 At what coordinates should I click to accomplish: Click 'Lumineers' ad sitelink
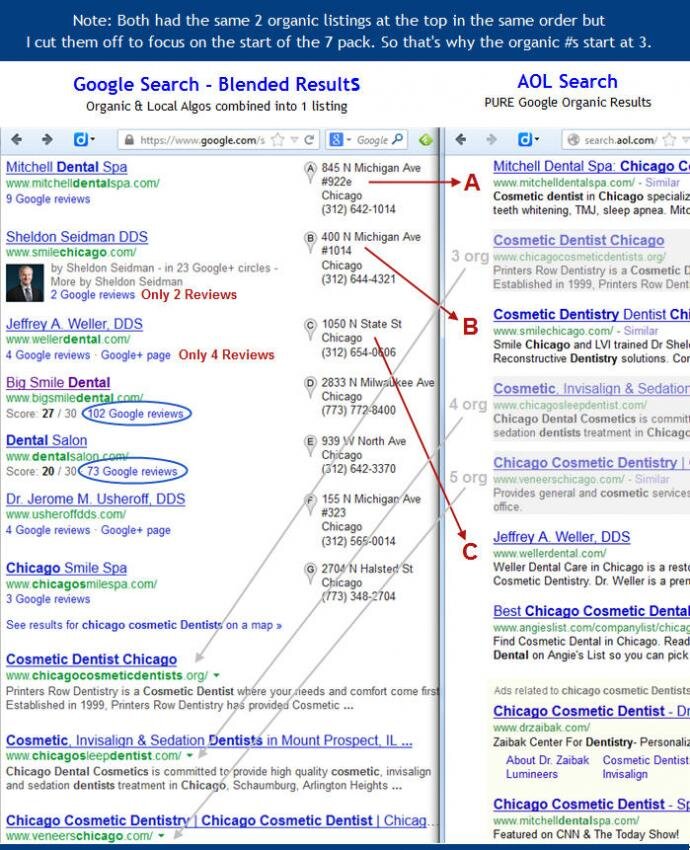click(532, 774)
